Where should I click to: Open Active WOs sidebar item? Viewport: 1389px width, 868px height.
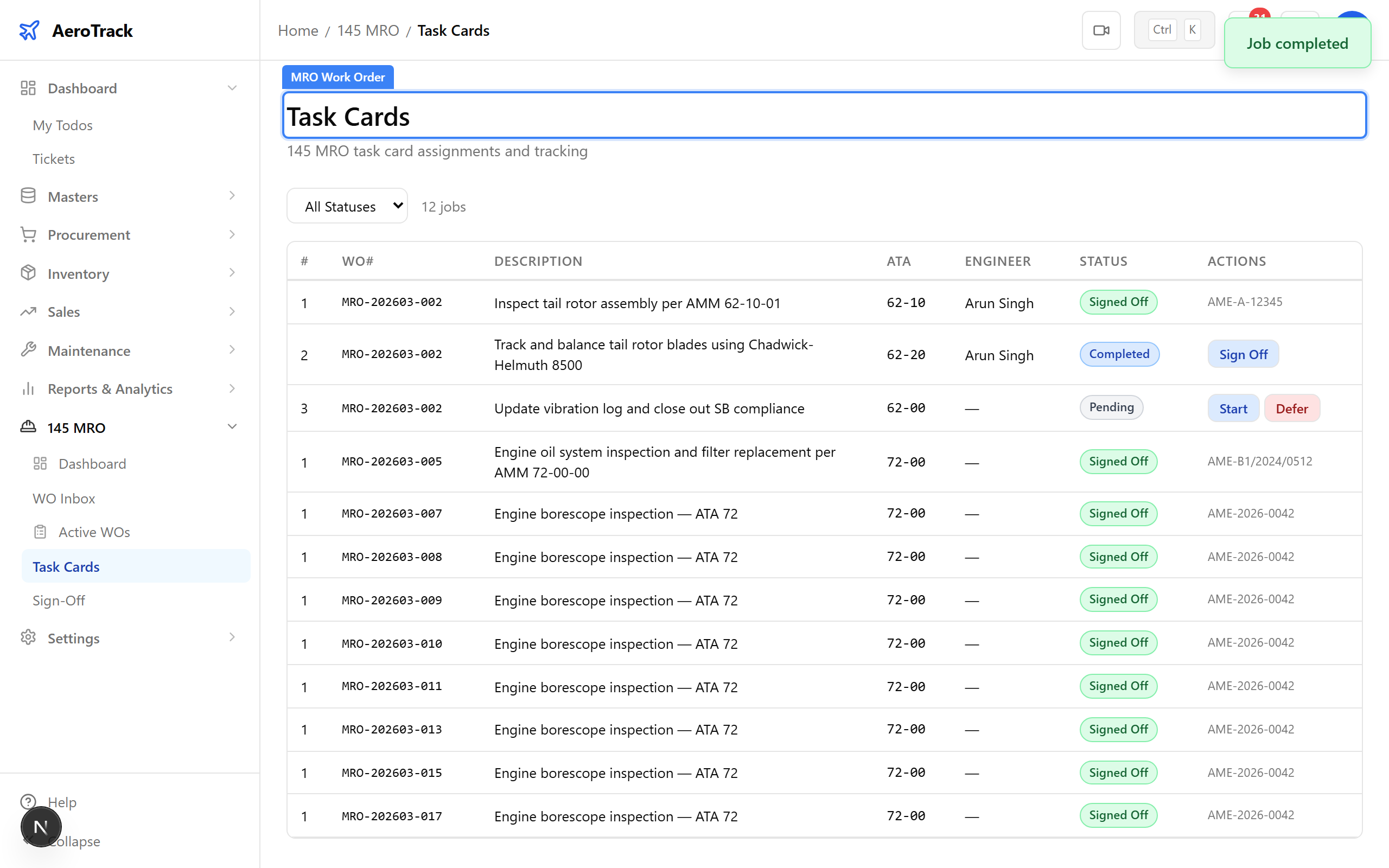tap(94, 532)
